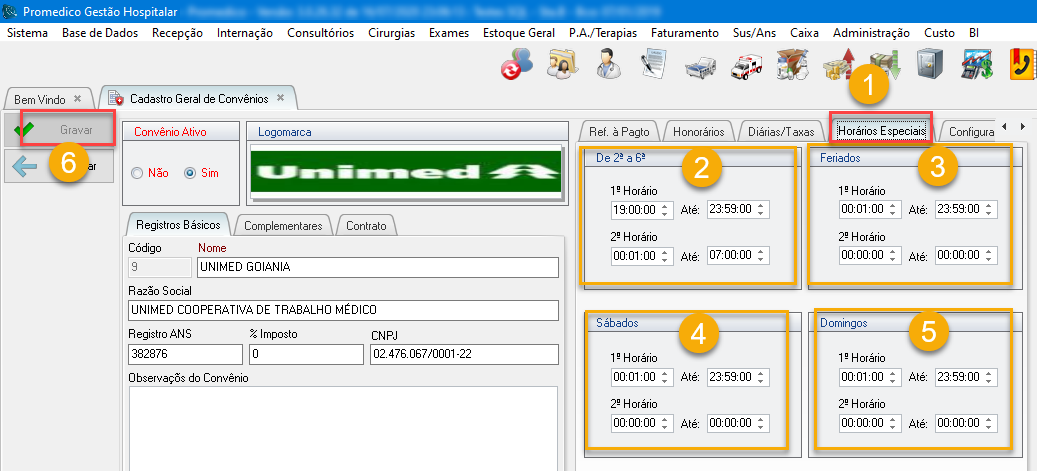Open the Consultórios menu
Viewport: 1037px width, 471px height.
click(x=320, y=33)
